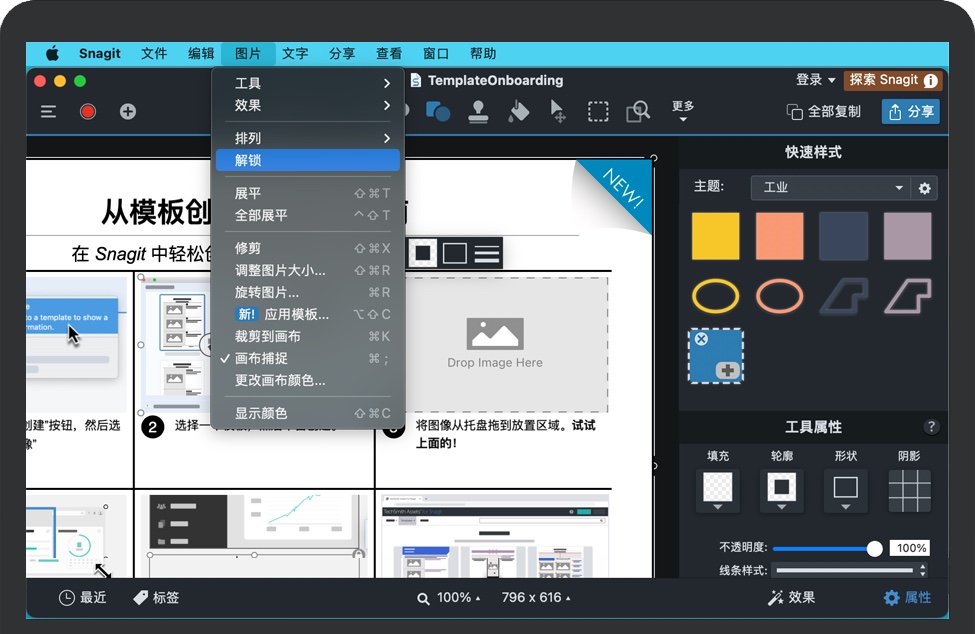This screenshot has height=634, width=975.
Task: Click the blue 分享 share button
Action: tap(911, 112)
